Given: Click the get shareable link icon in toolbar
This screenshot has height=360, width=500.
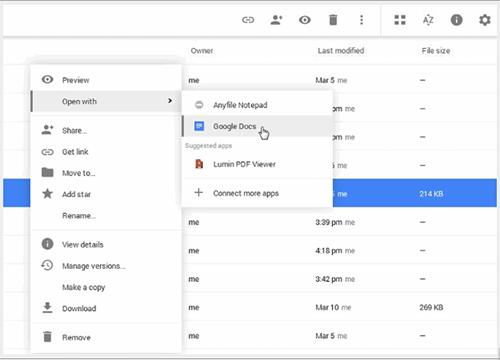Looking at the screenshot, I should [248, 20].
